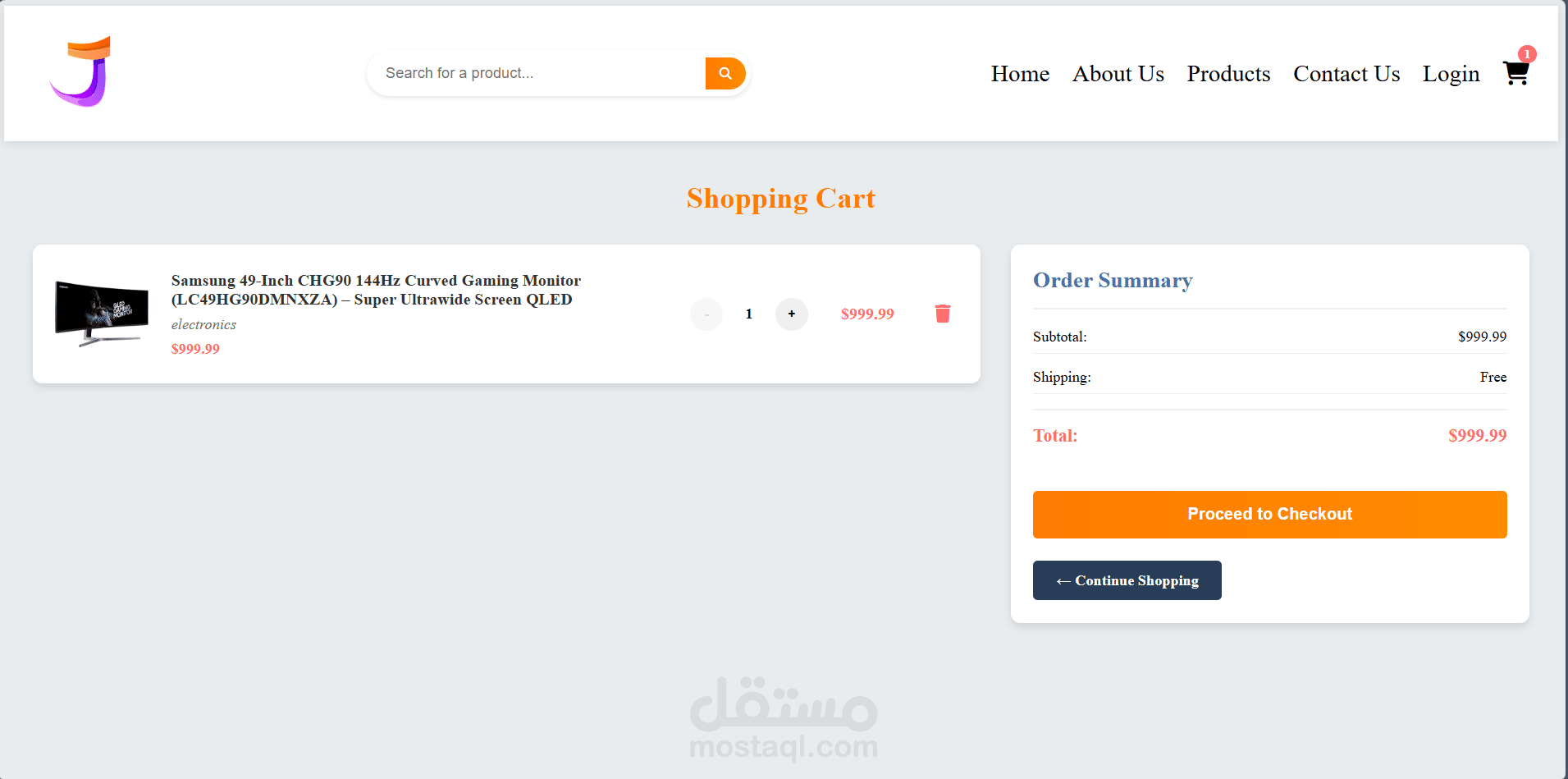Image resolution: width=1568 pixels, height=779 pixels.
Task: Click the quantity value 1
Action: [x=749, y=314]
